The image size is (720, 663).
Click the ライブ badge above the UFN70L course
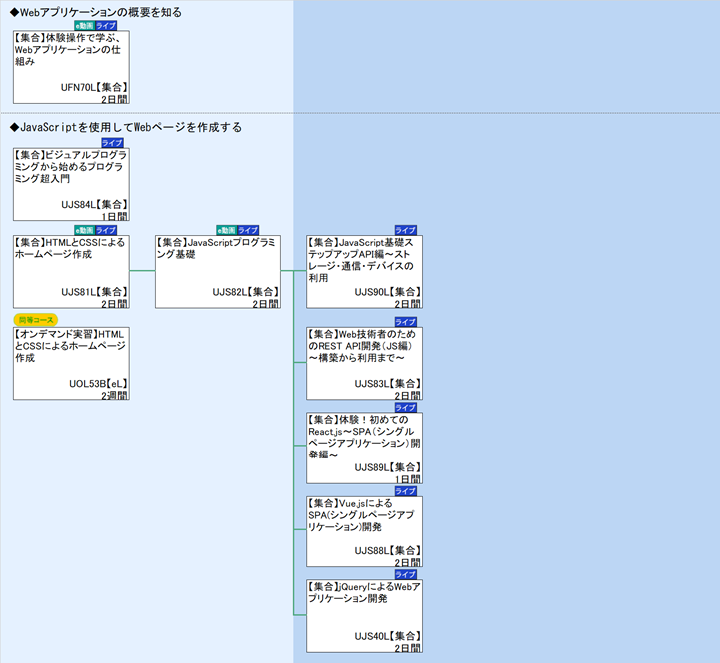point(106,26)
